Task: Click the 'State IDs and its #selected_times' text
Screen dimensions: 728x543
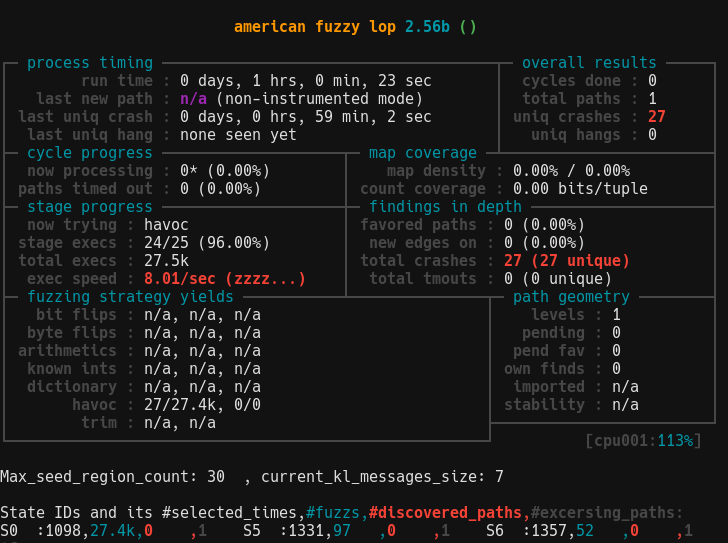Action: 149,513
